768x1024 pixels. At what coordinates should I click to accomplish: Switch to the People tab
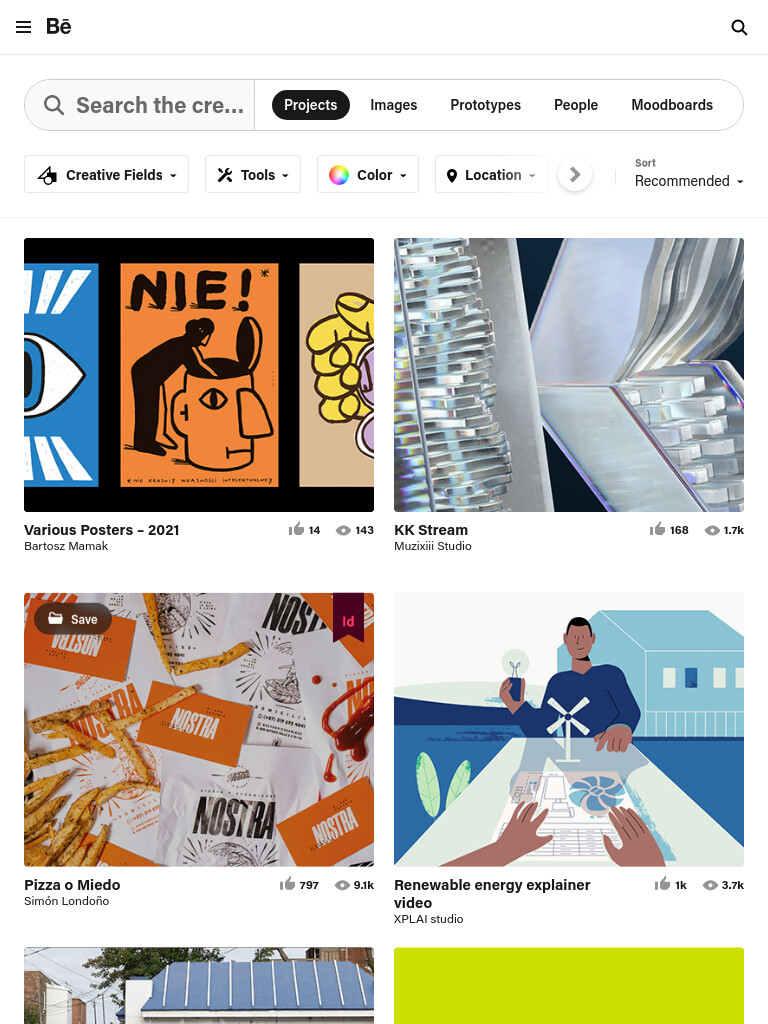(x=575, y=104)
